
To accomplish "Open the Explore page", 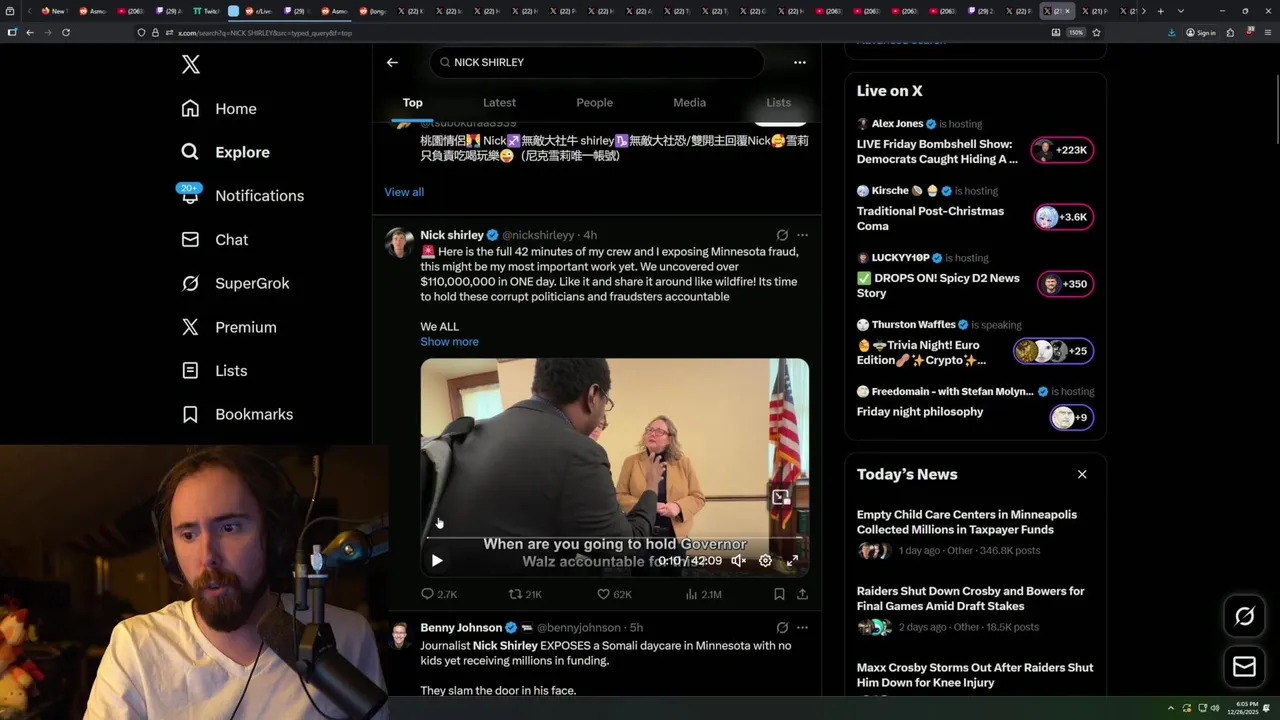I will tap(225, 152).
